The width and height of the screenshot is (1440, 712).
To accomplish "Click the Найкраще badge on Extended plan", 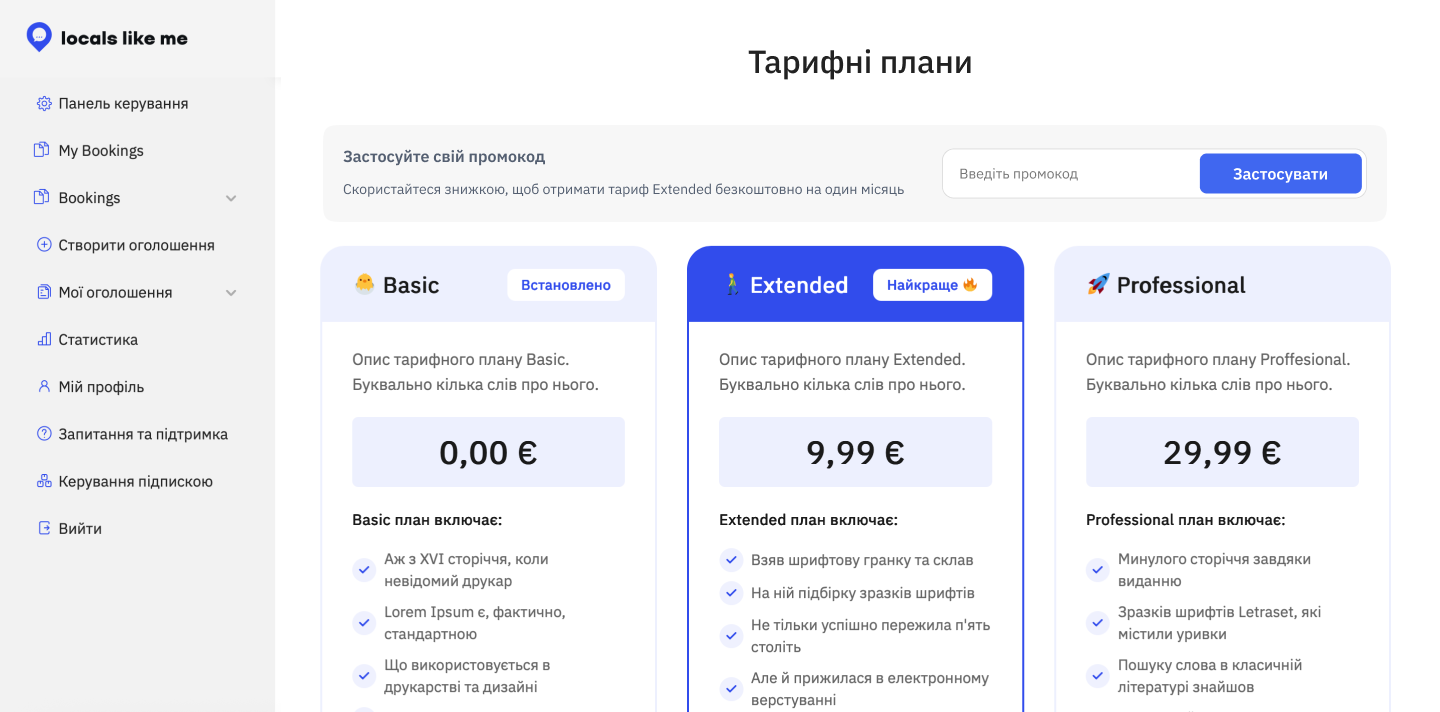I will point(932,285).
